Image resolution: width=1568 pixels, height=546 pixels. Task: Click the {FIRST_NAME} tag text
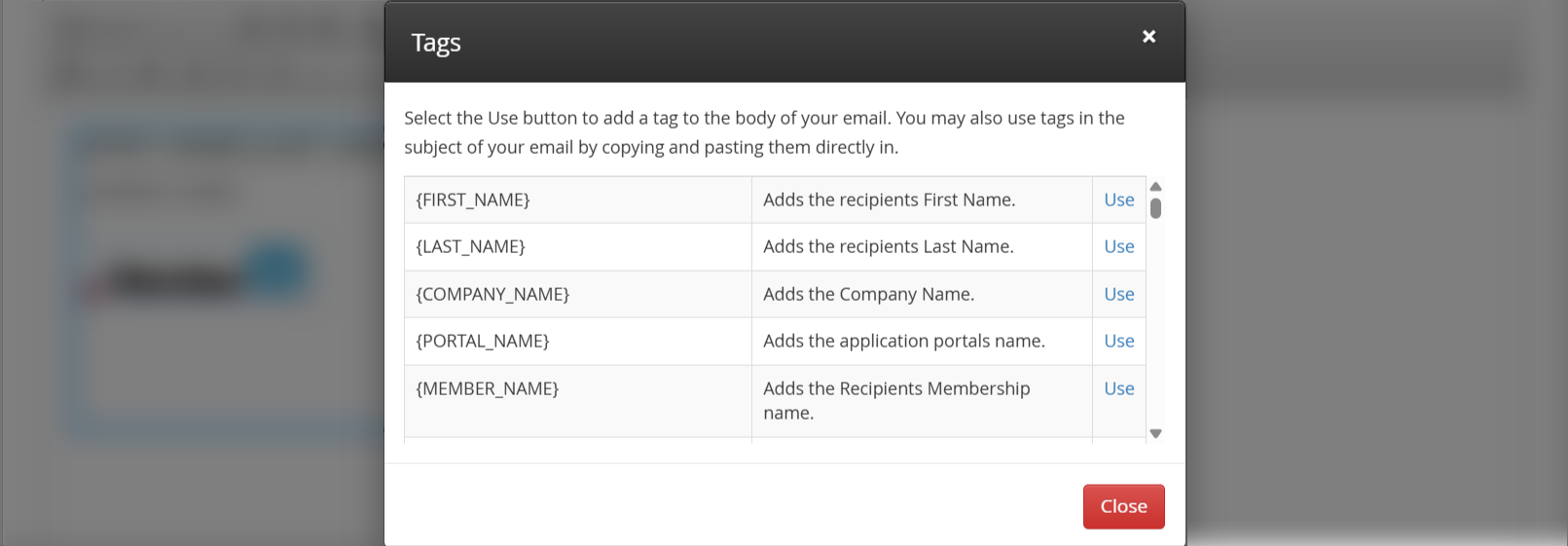coord(473,200)
